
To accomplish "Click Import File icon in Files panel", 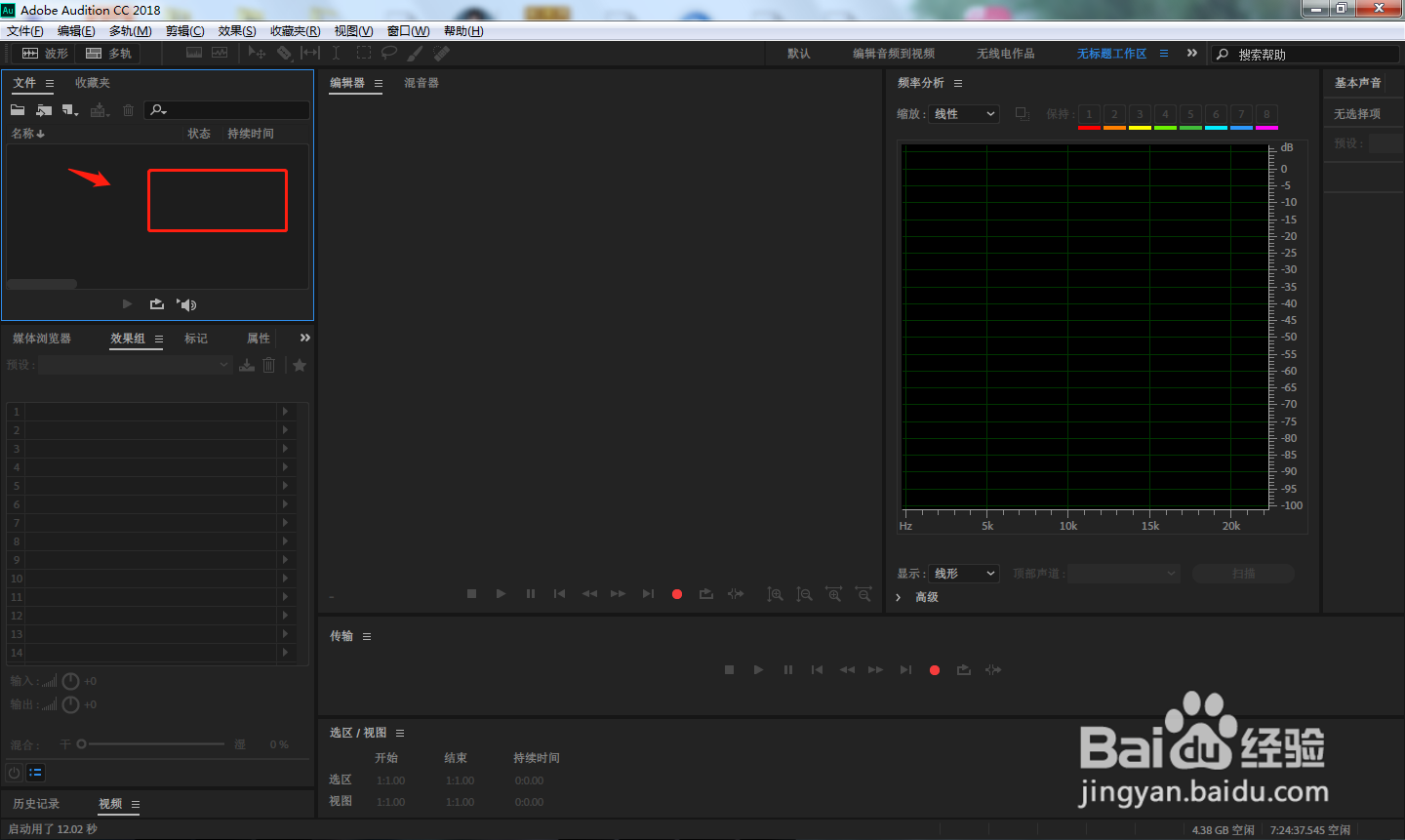I will (x=44, y=110).
